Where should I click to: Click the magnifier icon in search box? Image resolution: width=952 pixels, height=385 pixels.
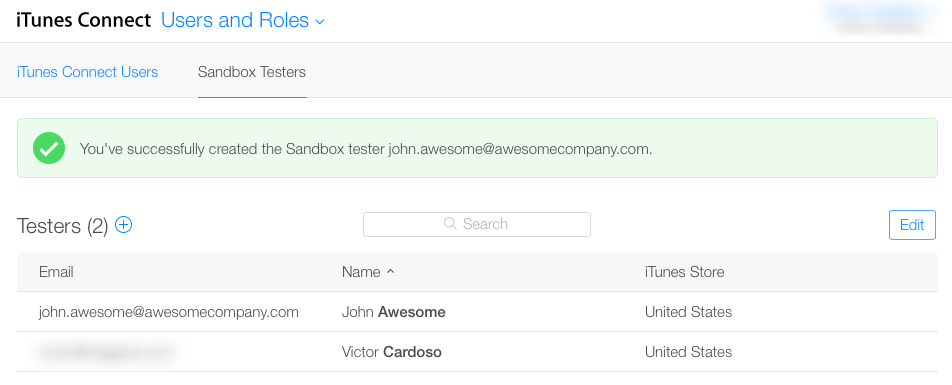coord(450,223)
